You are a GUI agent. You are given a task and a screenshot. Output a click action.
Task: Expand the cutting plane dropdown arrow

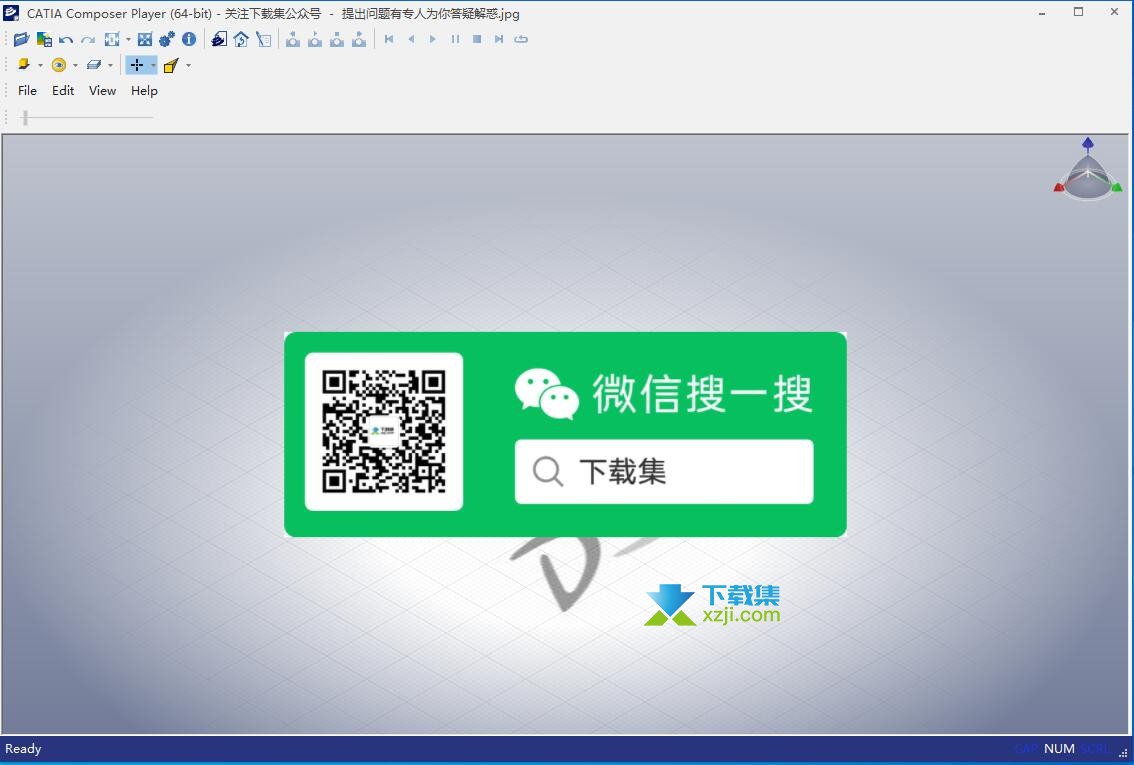point(110,66)
